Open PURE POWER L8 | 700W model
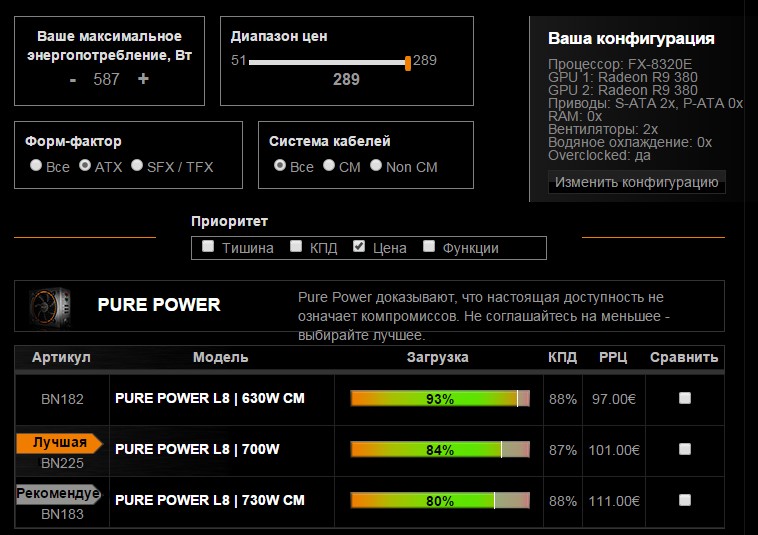Image resolution: width=758 pixels, height=535 pixels. [197, 449]
